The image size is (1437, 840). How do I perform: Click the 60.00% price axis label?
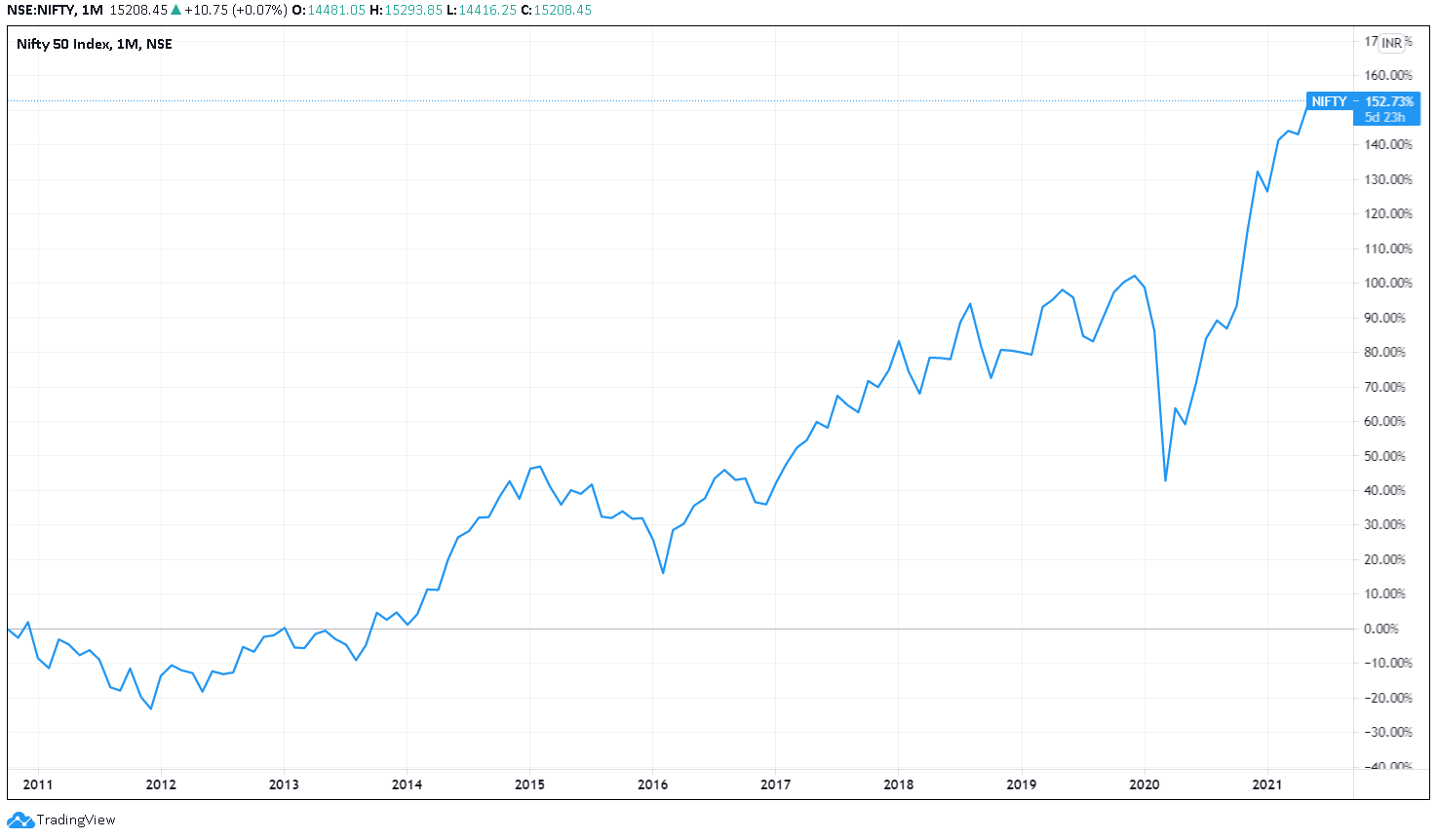tap(1384, 421)
